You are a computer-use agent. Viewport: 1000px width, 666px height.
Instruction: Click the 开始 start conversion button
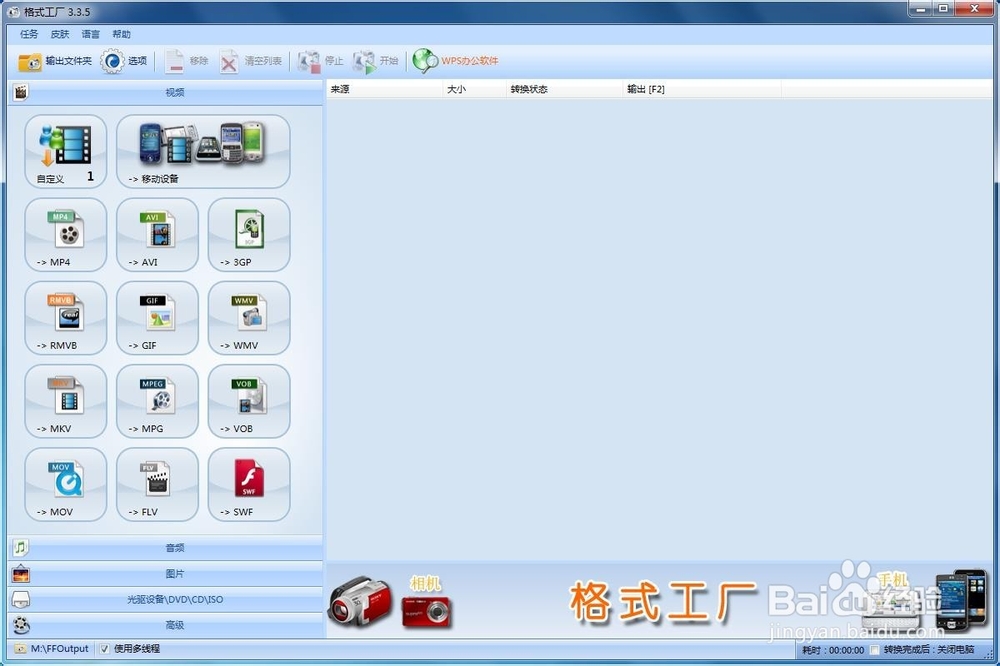pos(381,60)
